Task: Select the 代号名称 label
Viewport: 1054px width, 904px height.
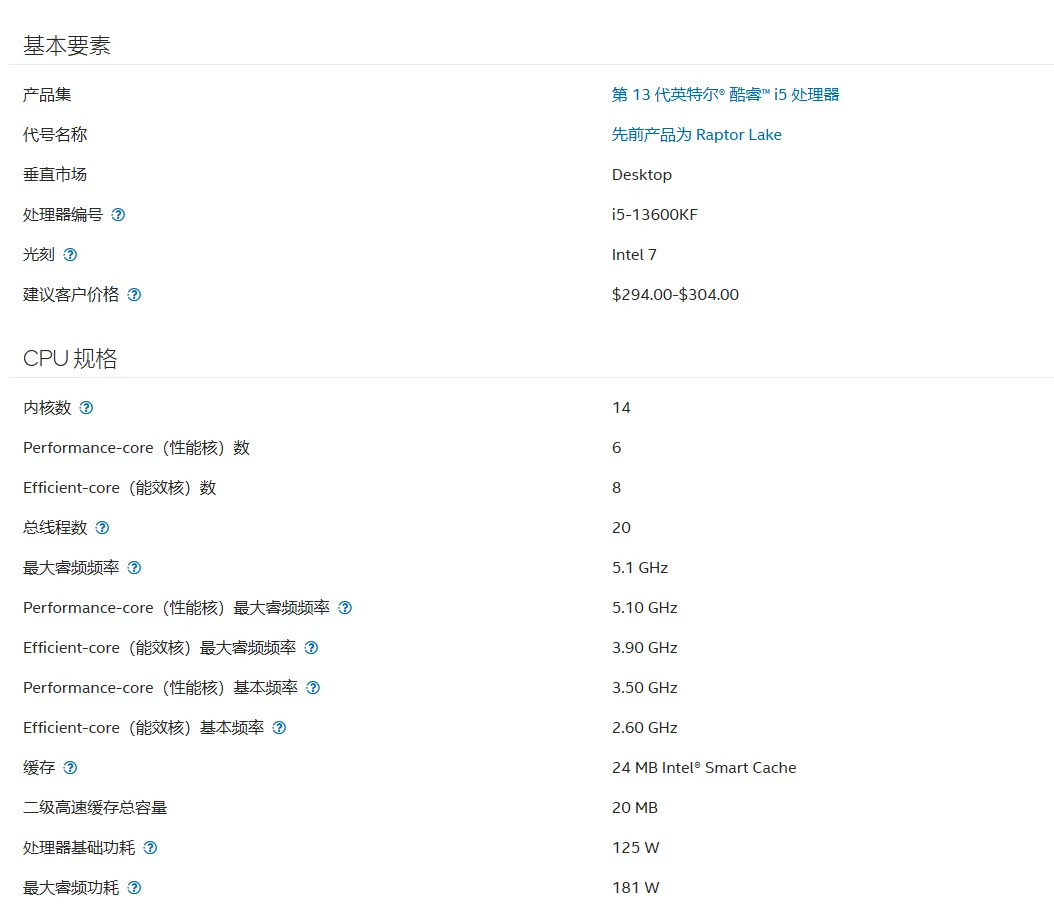Action: (55, 134)
